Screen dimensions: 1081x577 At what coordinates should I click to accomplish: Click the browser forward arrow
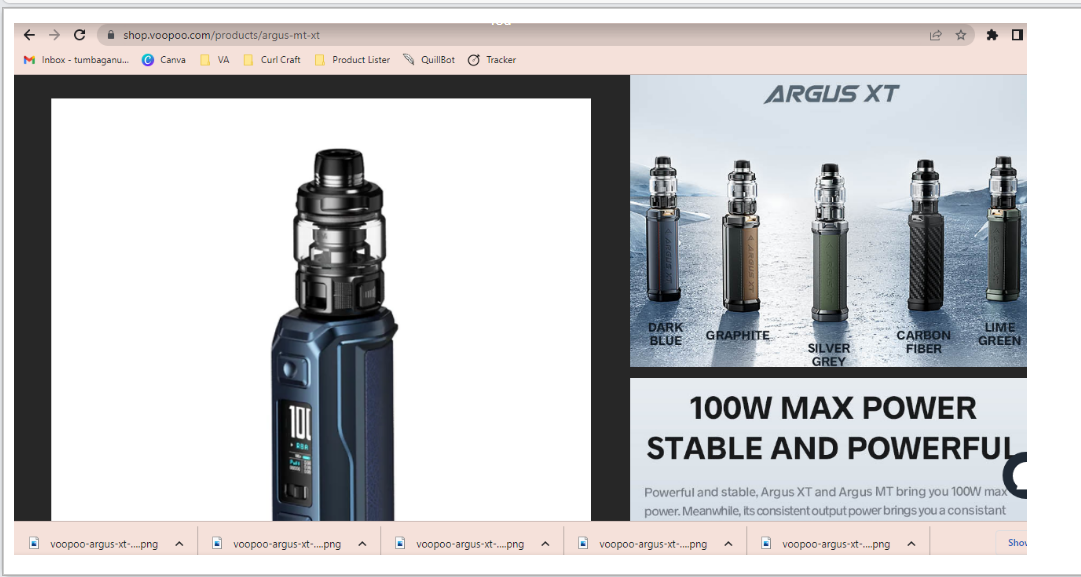point(54,35)
